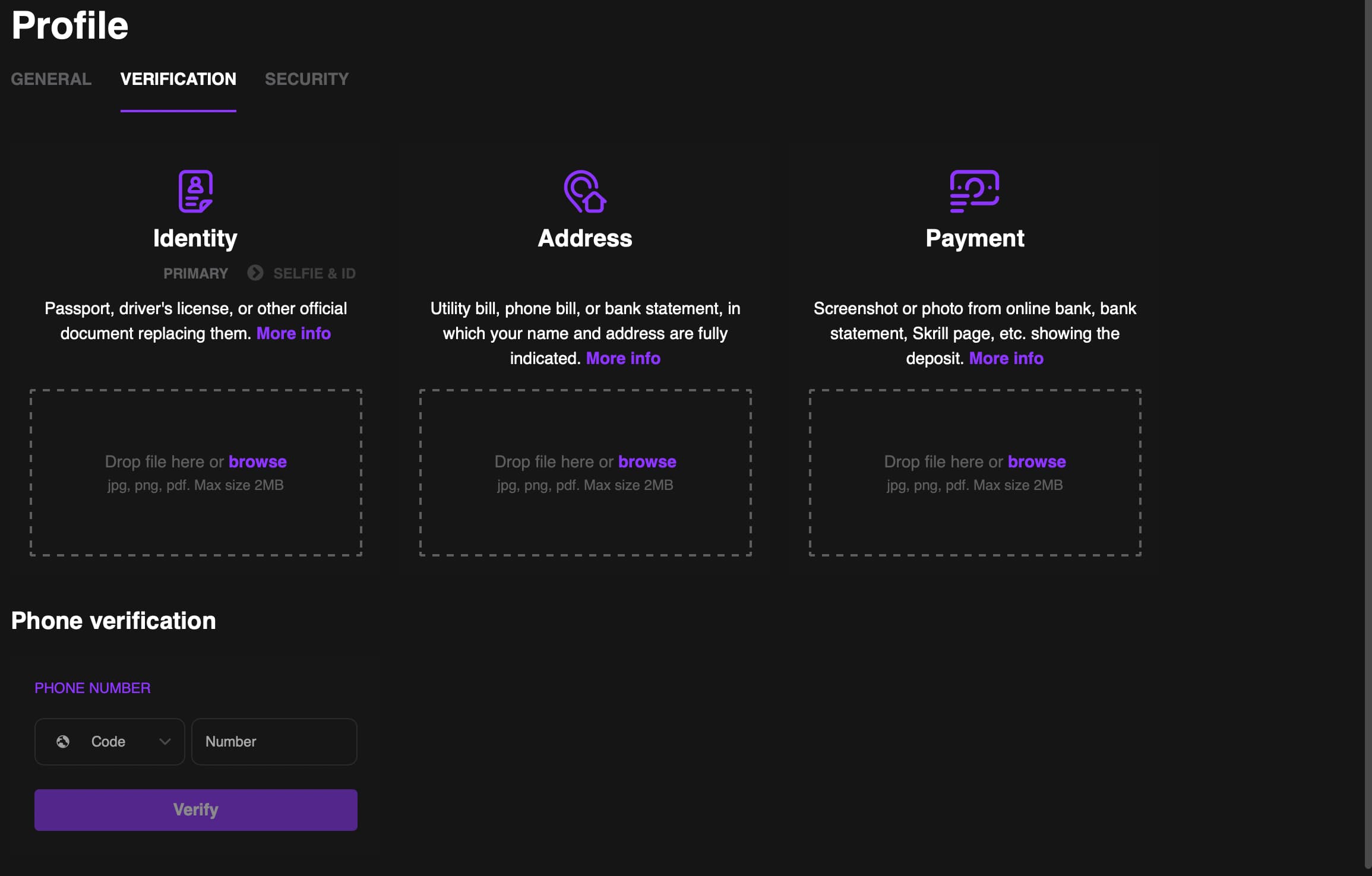
Task: Switch to the Security tab
Action: pyautogui.click(x=306, y=79)
